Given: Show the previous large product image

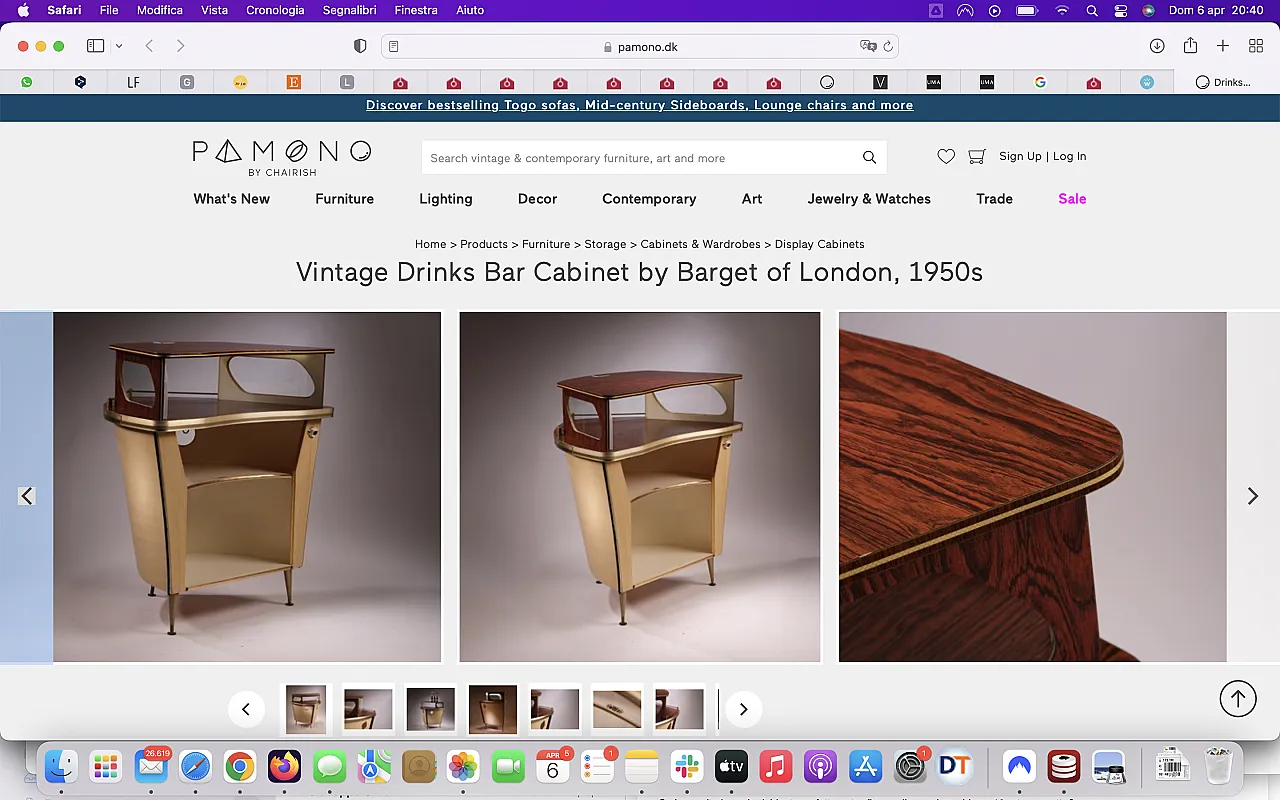Looking at the screenshot, I should [27, 496].
